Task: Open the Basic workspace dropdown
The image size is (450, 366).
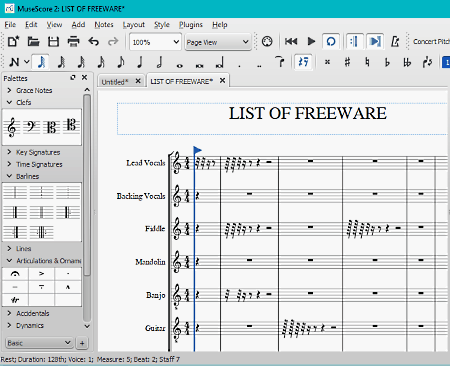Action: (39, 343)
